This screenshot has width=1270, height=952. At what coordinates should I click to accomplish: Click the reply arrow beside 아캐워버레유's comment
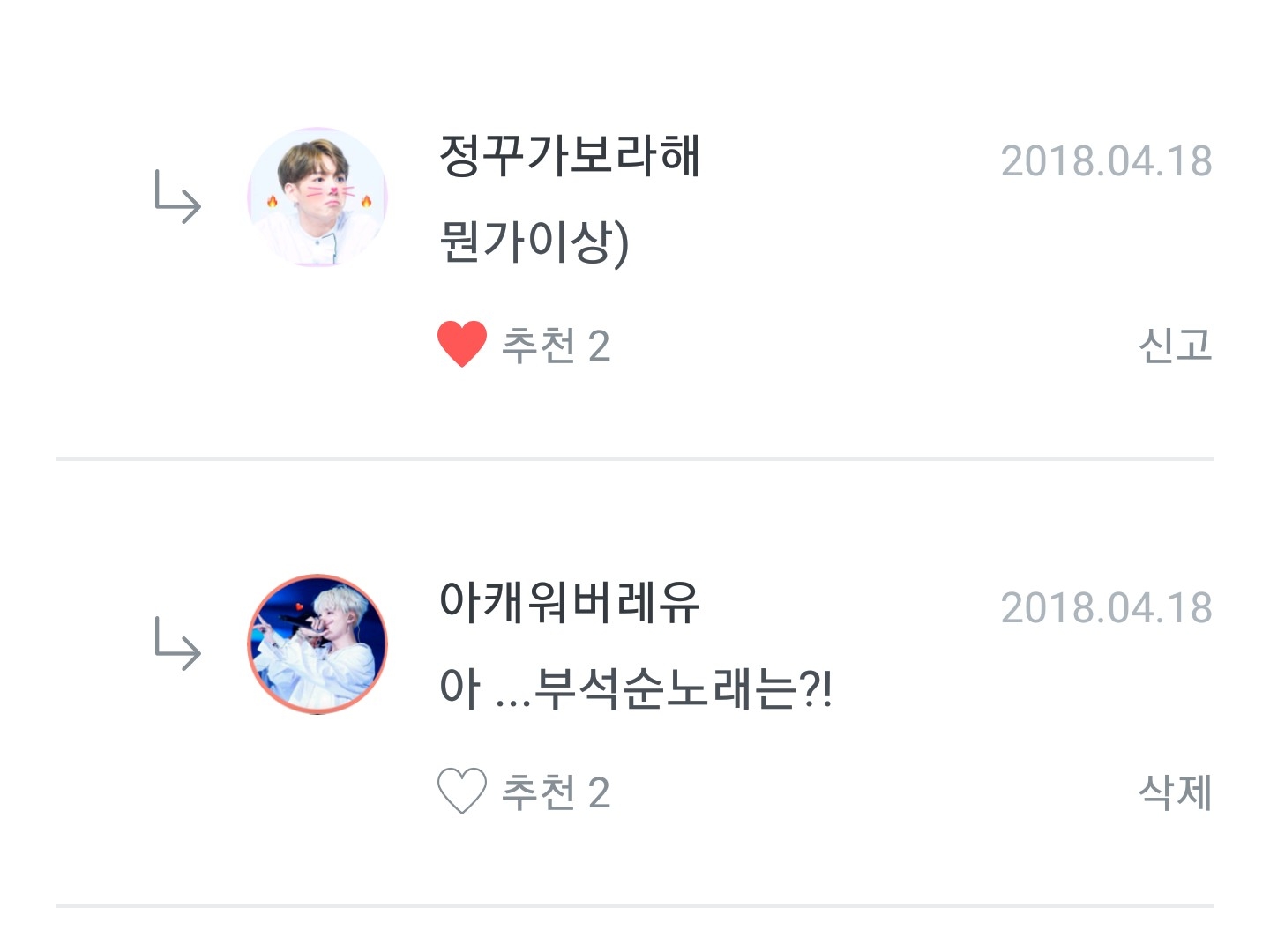177,644
